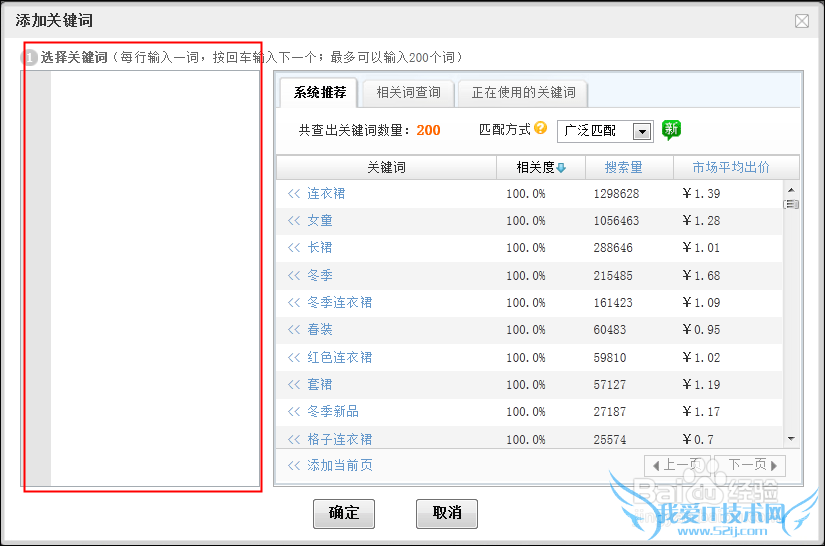Sort by the 搜索量 column header
The height and width of the screenshot is (546, 825).
pyautogui.click(x=623, y=167)
